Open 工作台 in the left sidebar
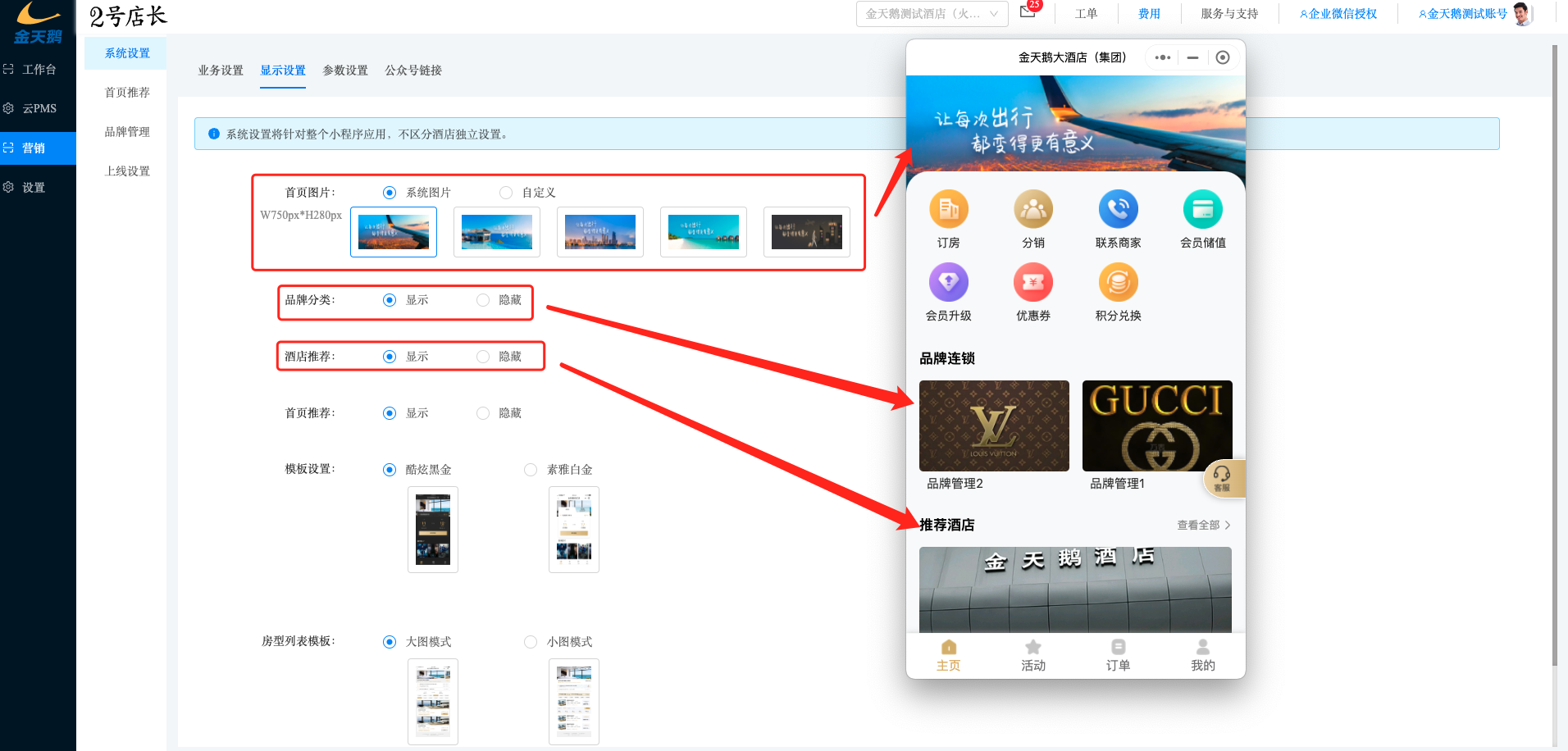1568x751 pixels. pyautogui.click(x=38, y=70)
